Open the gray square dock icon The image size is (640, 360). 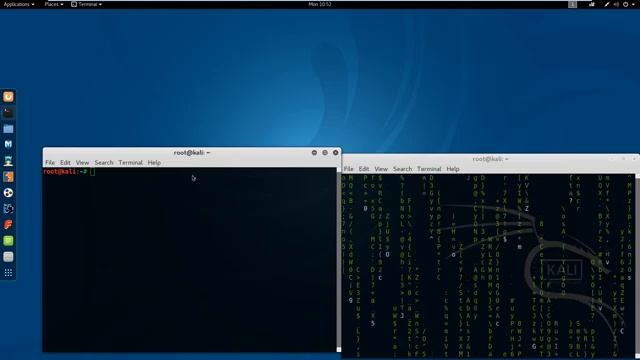(8, 257)
